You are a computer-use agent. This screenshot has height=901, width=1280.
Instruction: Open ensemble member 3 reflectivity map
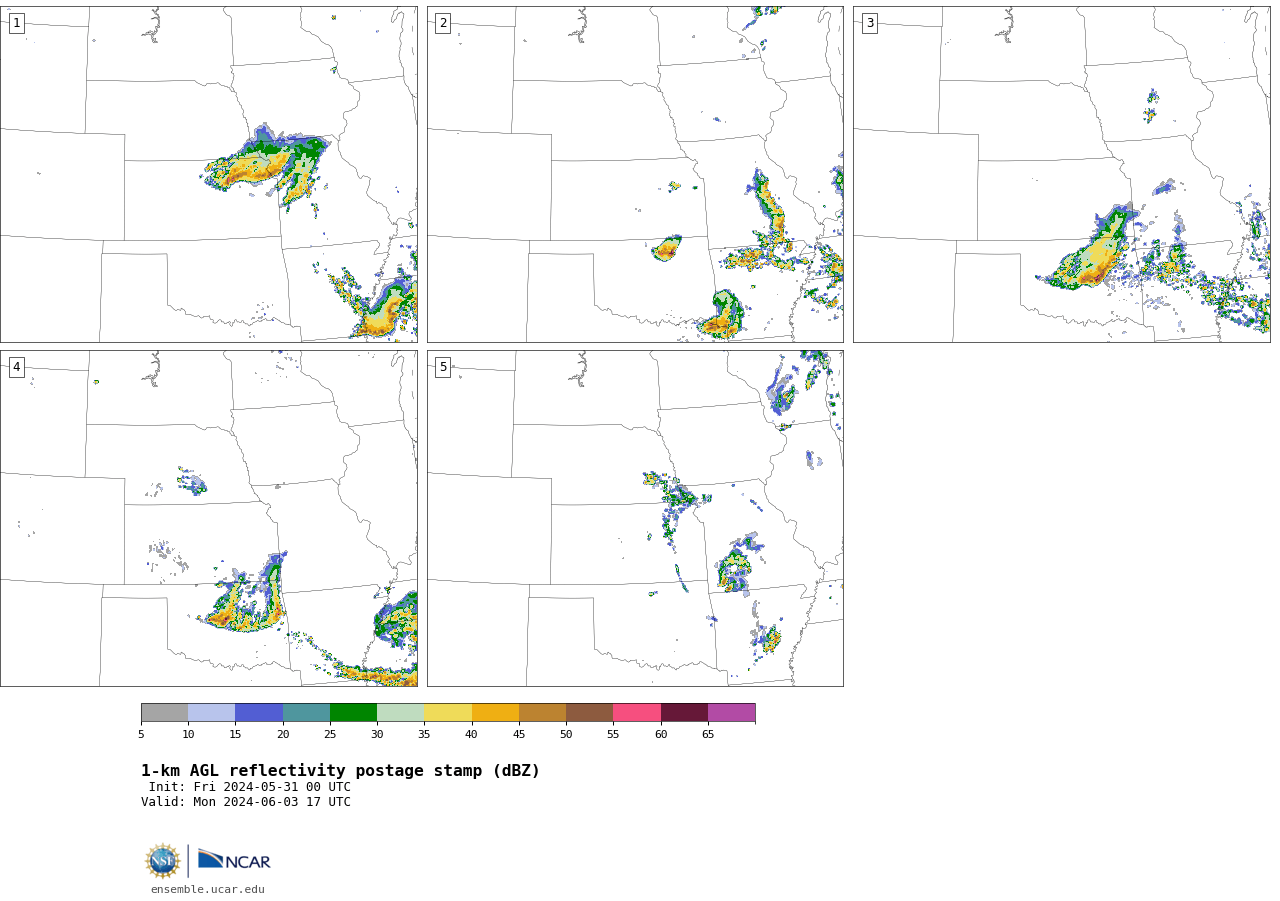click(x=1062, y=175)
